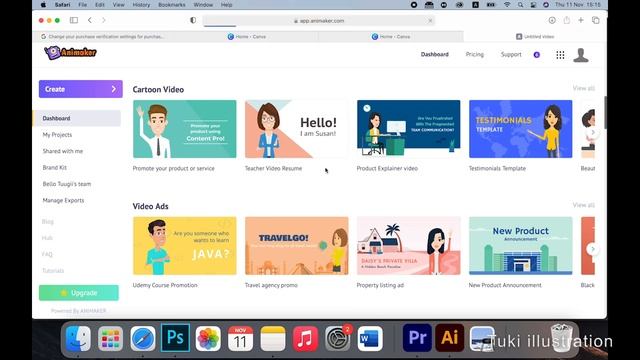Click the Spotlight search icon in menu bar
Image resolution: width=640 pixels, height=360 pixels.
520,5
